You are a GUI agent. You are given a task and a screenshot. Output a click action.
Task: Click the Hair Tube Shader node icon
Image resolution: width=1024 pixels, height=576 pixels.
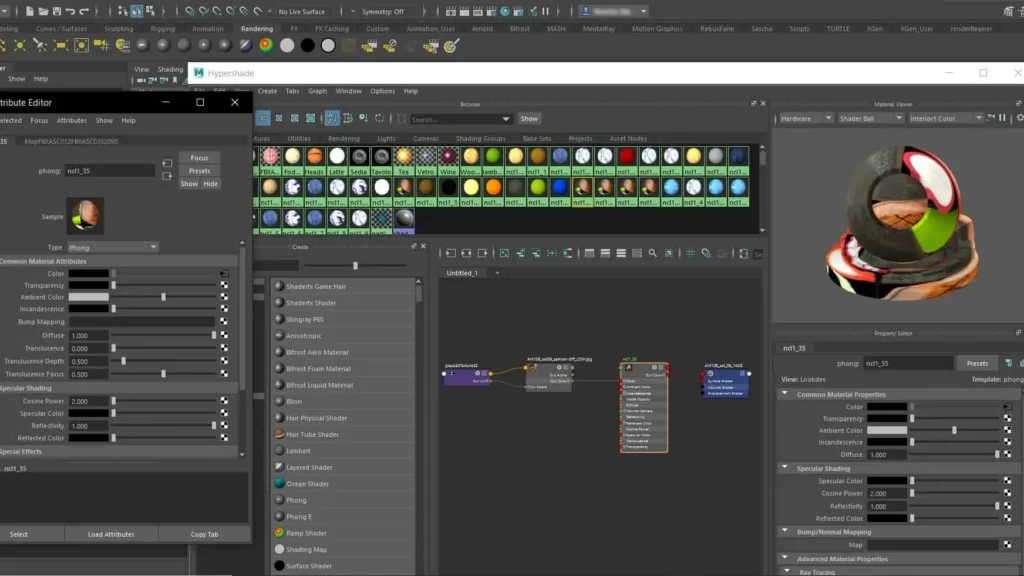(279, 434)
